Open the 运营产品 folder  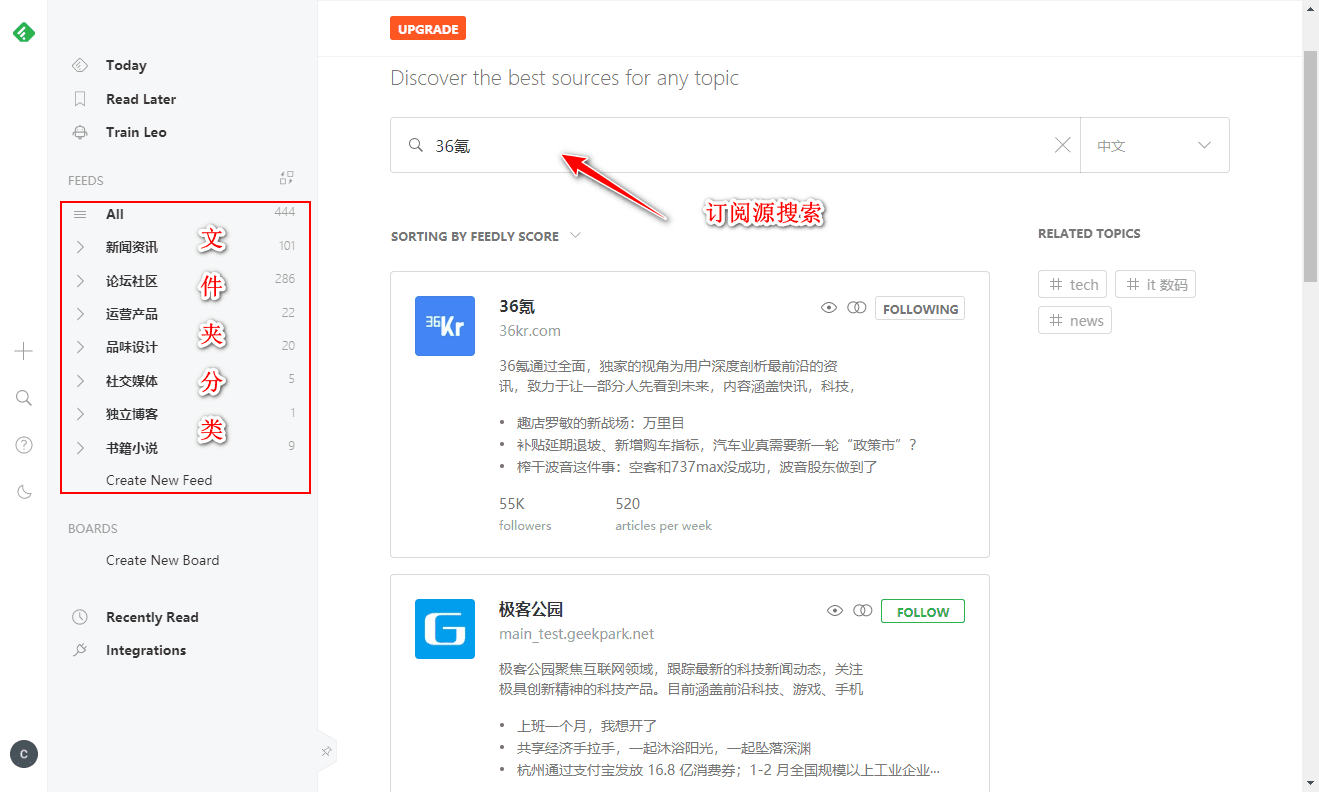coord(132,314)
